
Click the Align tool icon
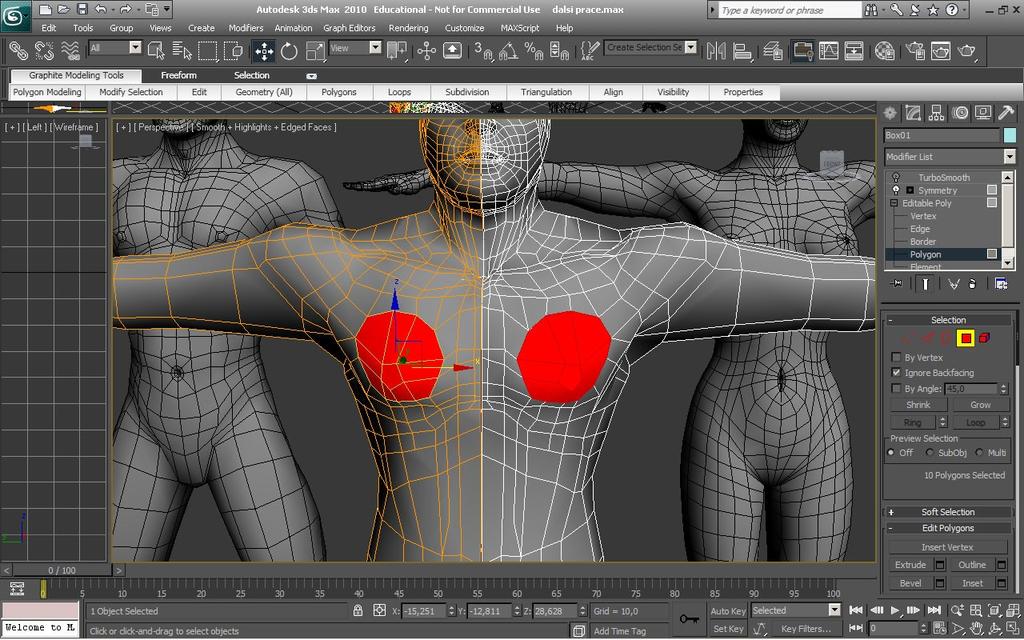click(742, 51)
